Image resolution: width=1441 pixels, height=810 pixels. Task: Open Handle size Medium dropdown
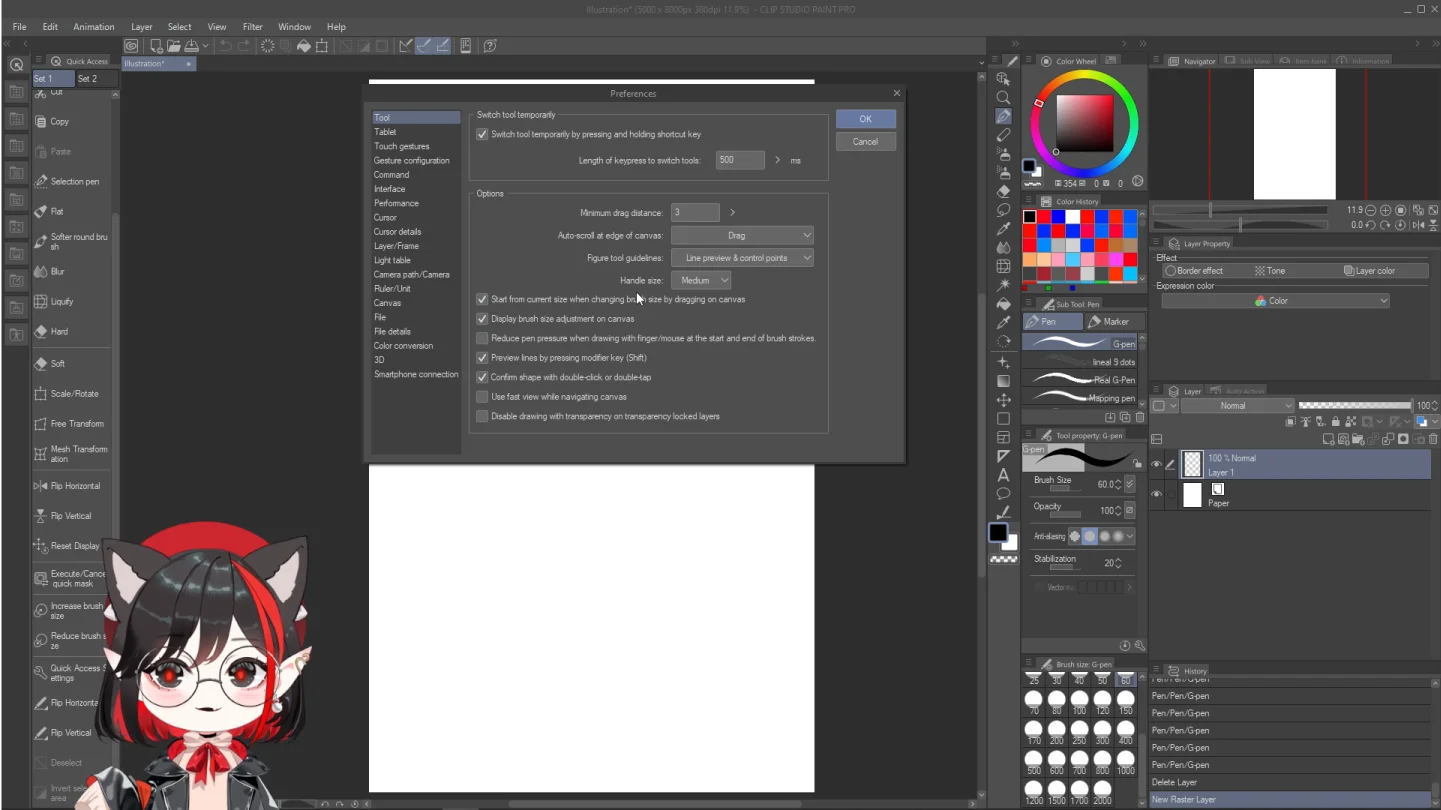701,281
